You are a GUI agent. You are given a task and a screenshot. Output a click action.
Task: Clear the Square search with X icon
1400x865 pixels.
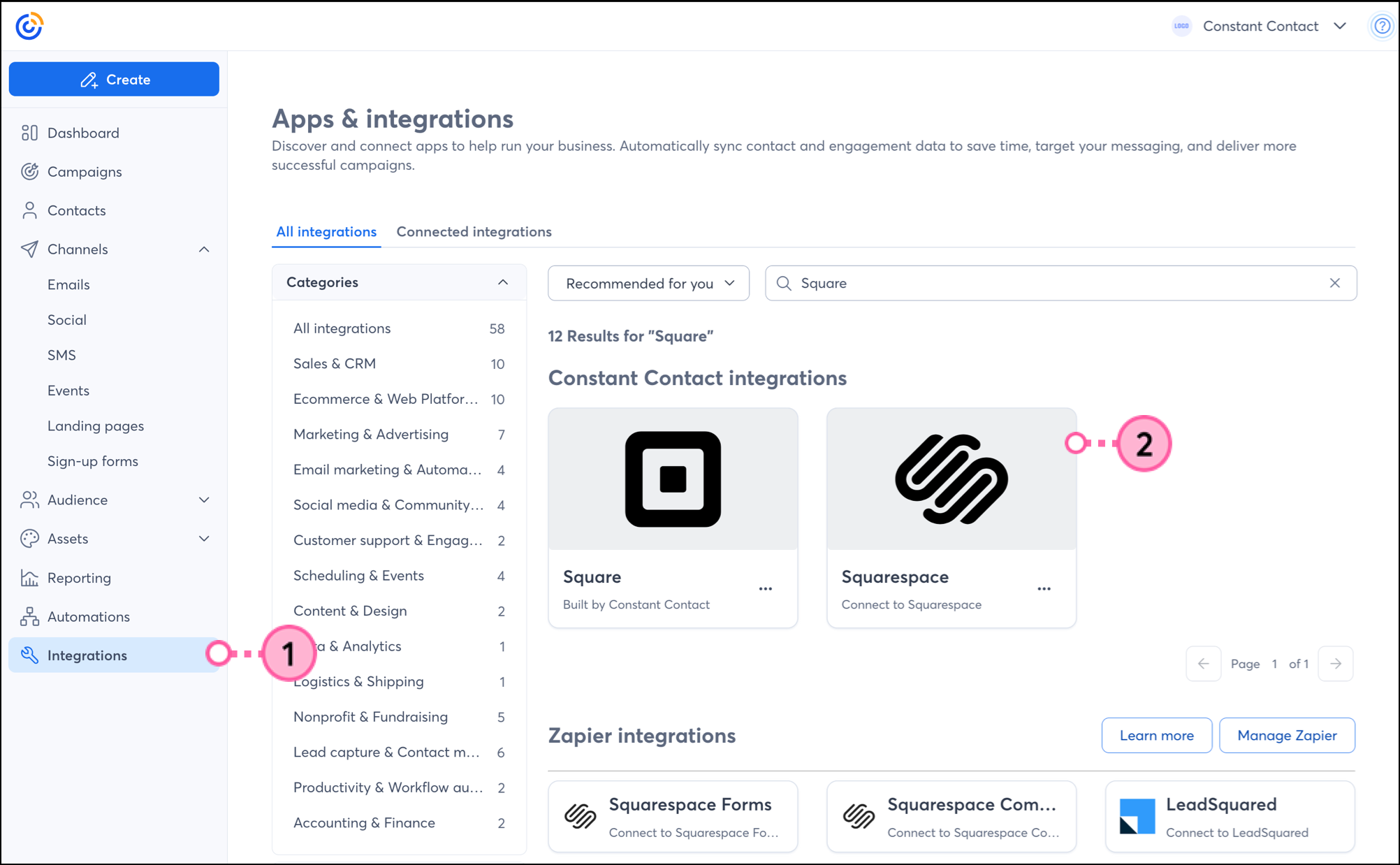(x=1334, y=283)
